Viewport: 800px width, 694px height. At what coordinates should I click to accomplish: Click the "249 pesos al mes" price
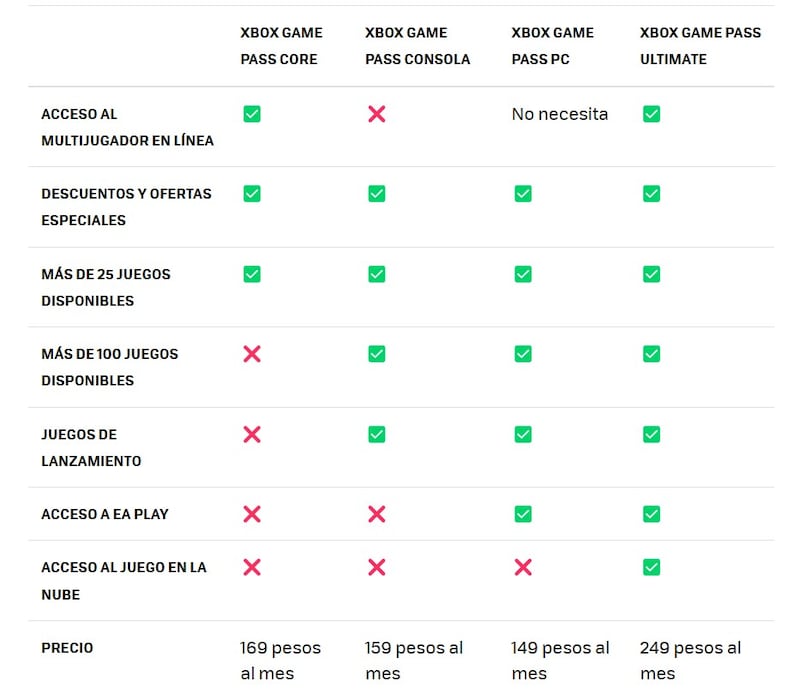(690, 660)
